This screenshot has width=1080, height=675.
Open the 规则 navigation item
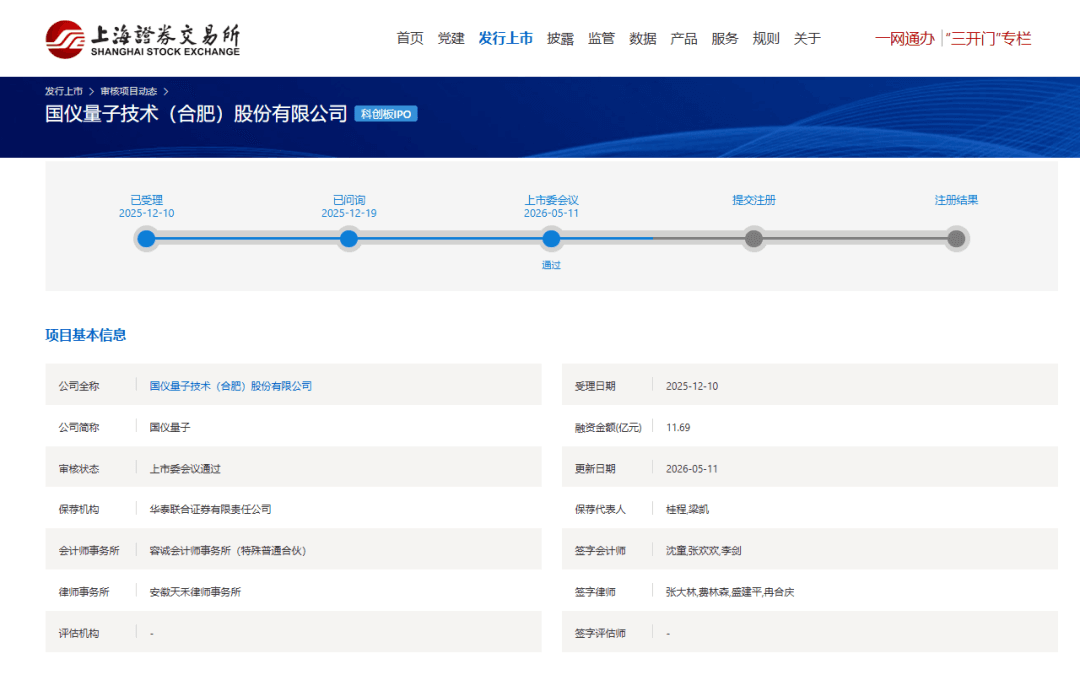tap(766, 39)
